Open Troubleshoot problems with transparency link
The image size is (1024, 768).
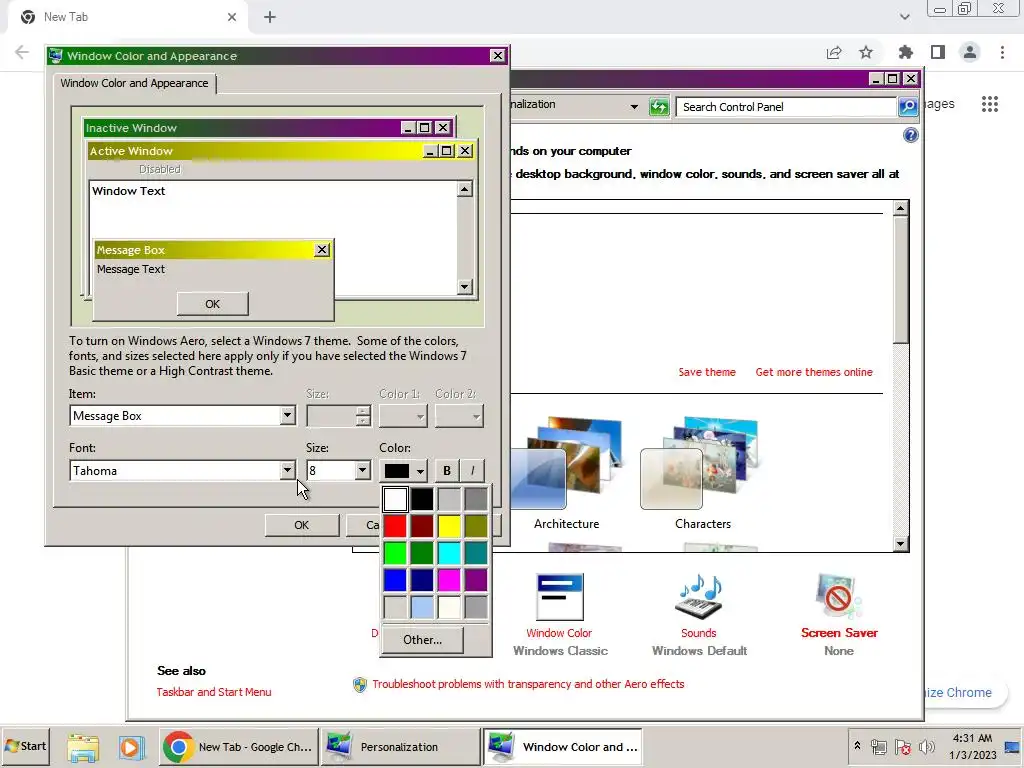click(x=528, y=684)
